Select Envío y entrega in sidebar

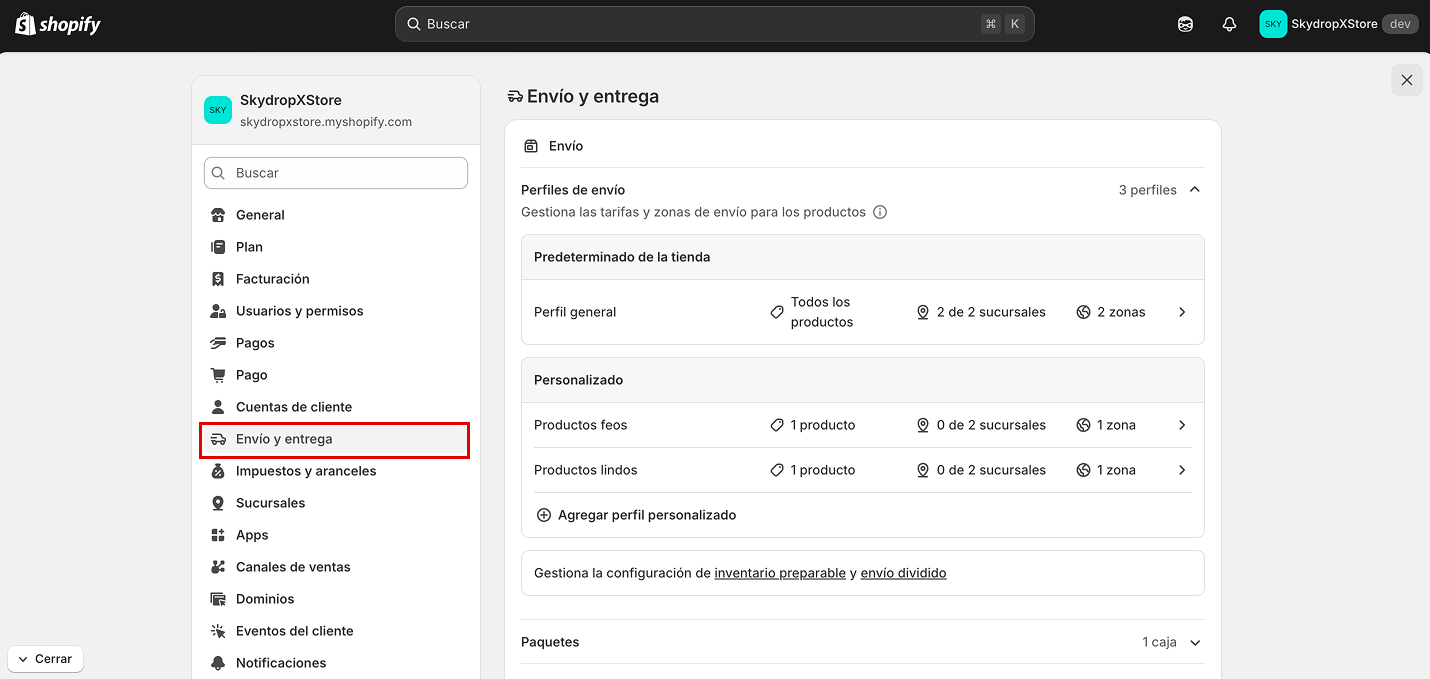(x=335, y=439)
